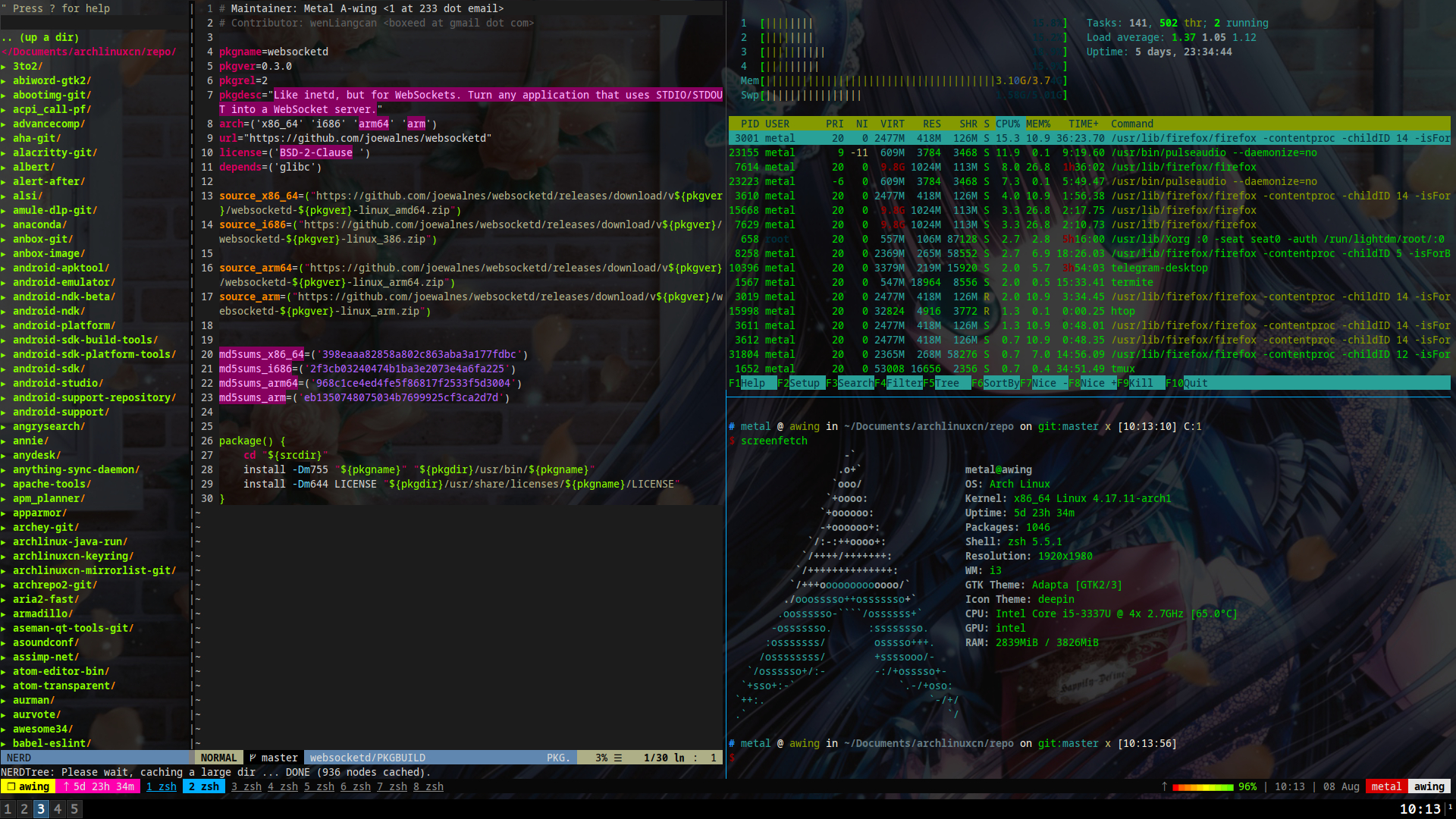
Task: Switch to i3 workspace 1
Action: coord(8,809)
